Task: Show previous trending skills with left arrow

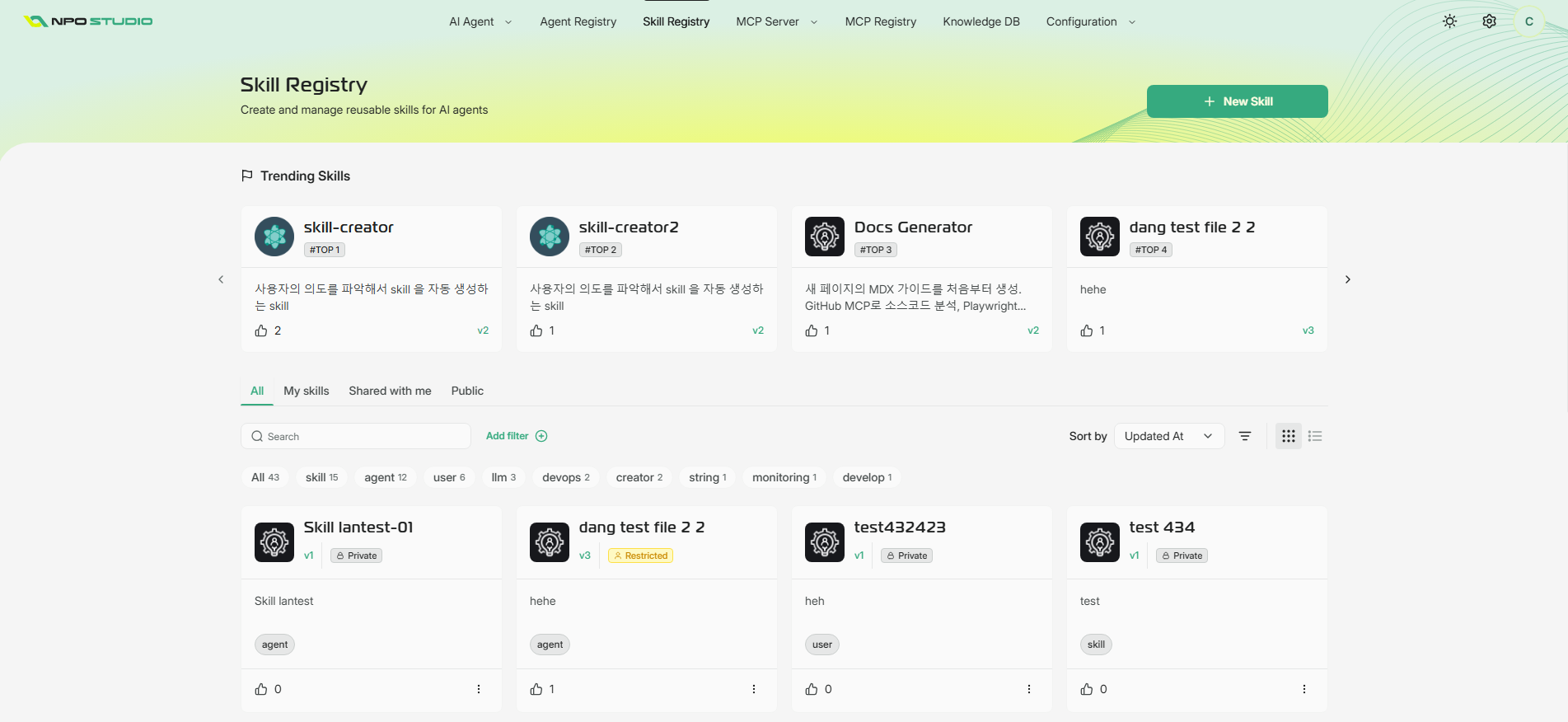Action: 221,279
